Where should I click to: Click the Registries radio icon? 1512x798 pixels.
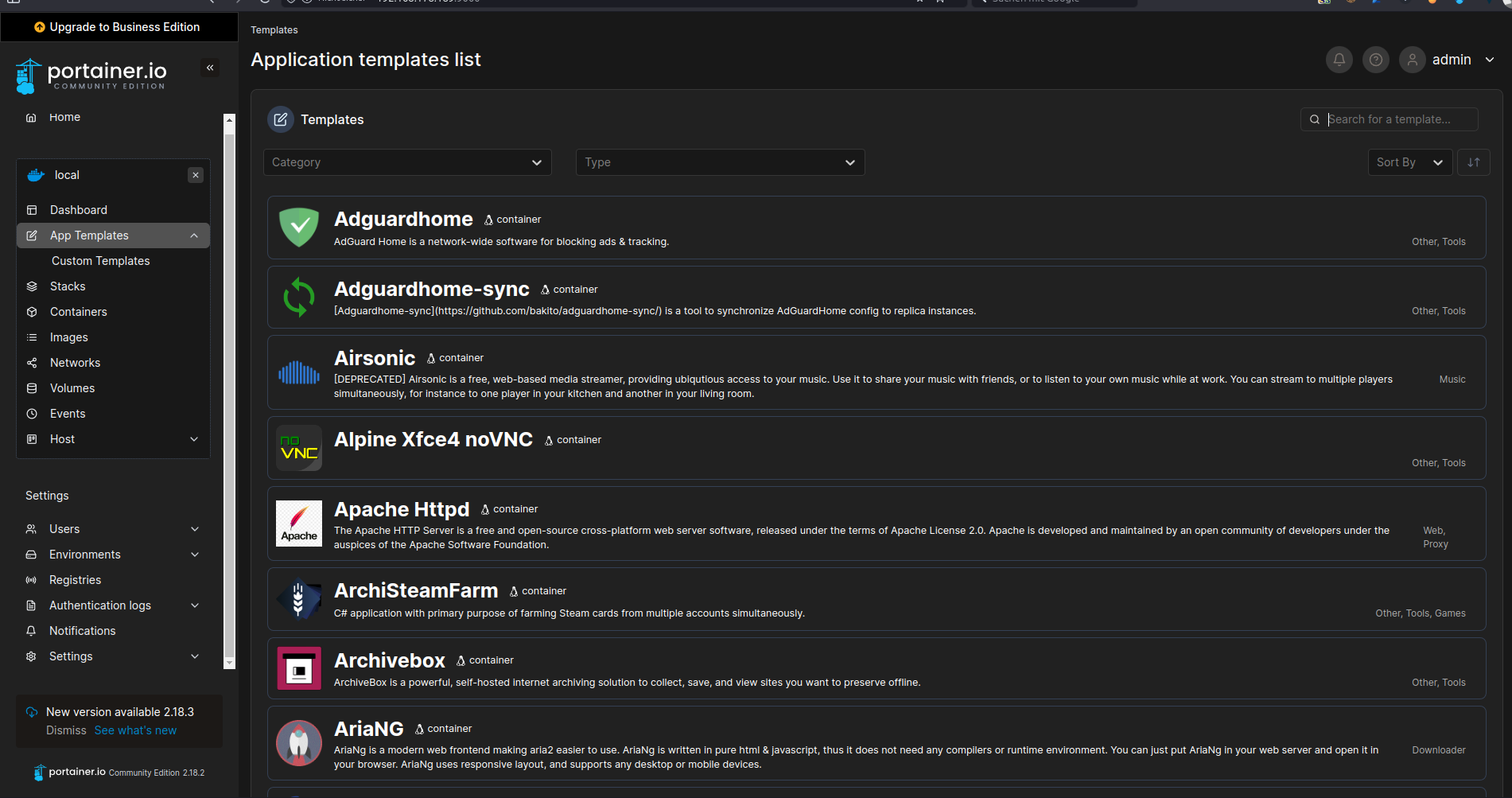tap(31, 580)
